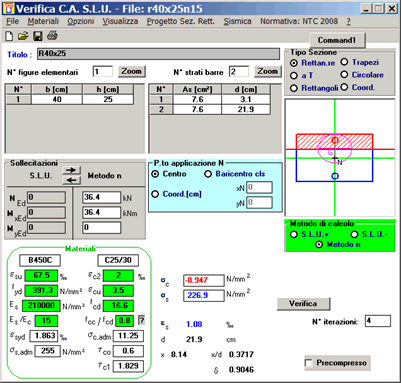
Task: Click the sigma s result field 226.9
Action: (x=204, y=295)
